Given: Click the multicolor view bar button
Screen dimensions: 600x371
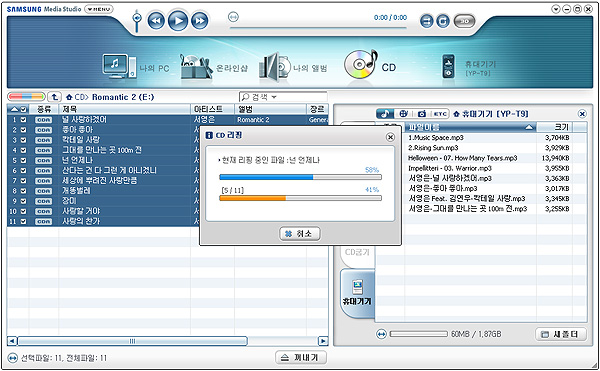Looking at the screenshot, I should [26, 97].
